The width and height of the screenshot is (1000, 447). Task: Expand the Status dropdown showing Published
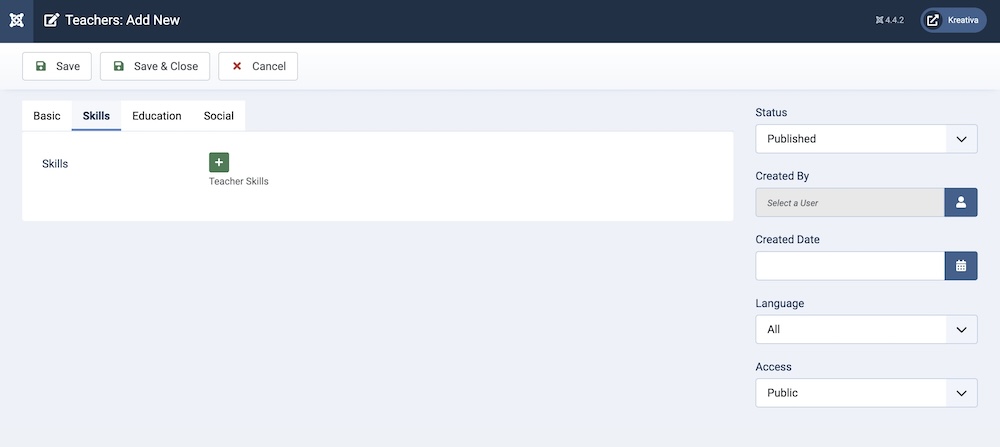pos(866,138)
